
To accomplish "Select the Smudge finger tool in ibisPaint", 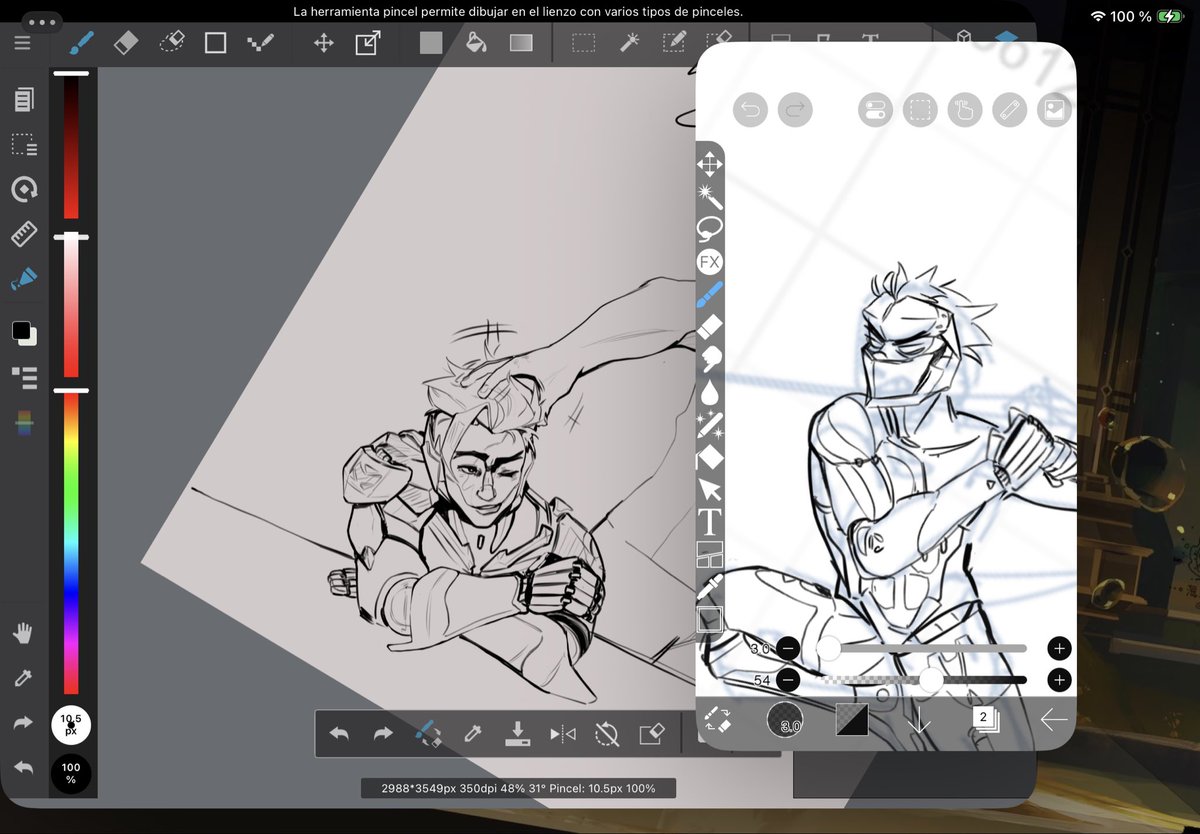I will click(709, 359).
